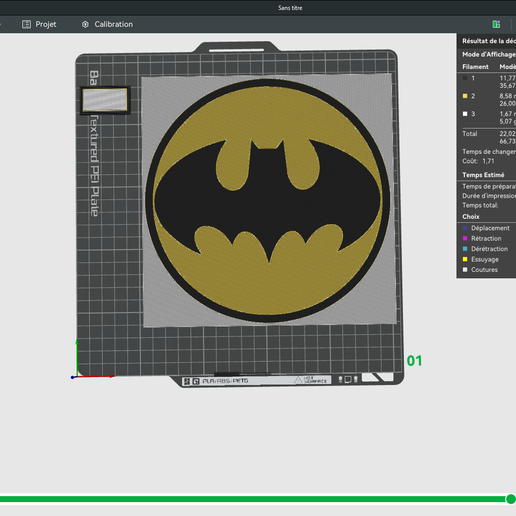Click the Filament column header
The image size is (516, 516).
tap(475, 67)
